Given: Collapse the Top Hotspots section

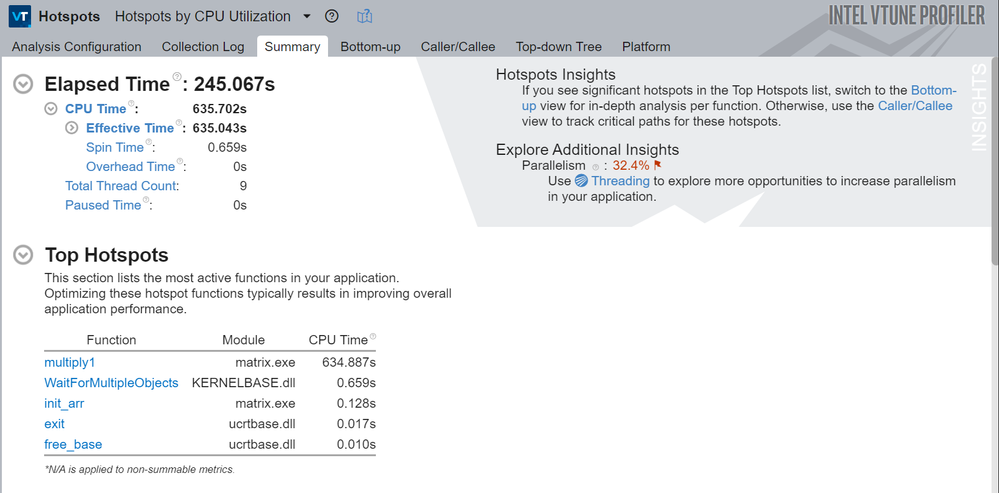Looking at the screenshot, I should (x=24, y=255).
